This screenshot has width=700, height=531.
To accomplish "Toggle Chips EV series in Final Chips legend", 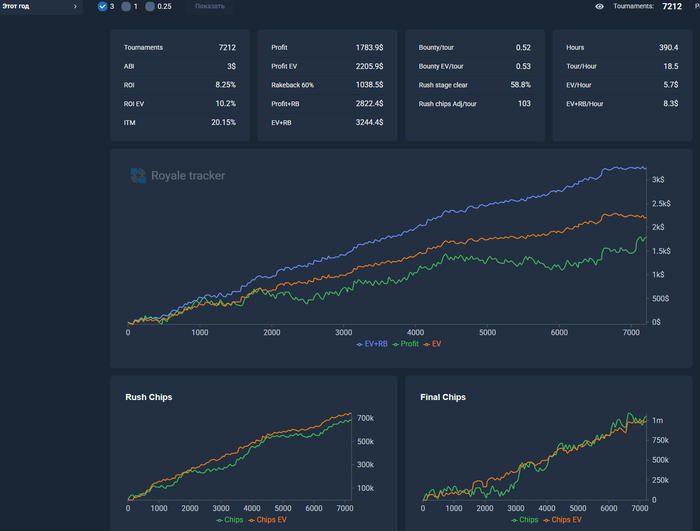I will (x=562, y=520).
